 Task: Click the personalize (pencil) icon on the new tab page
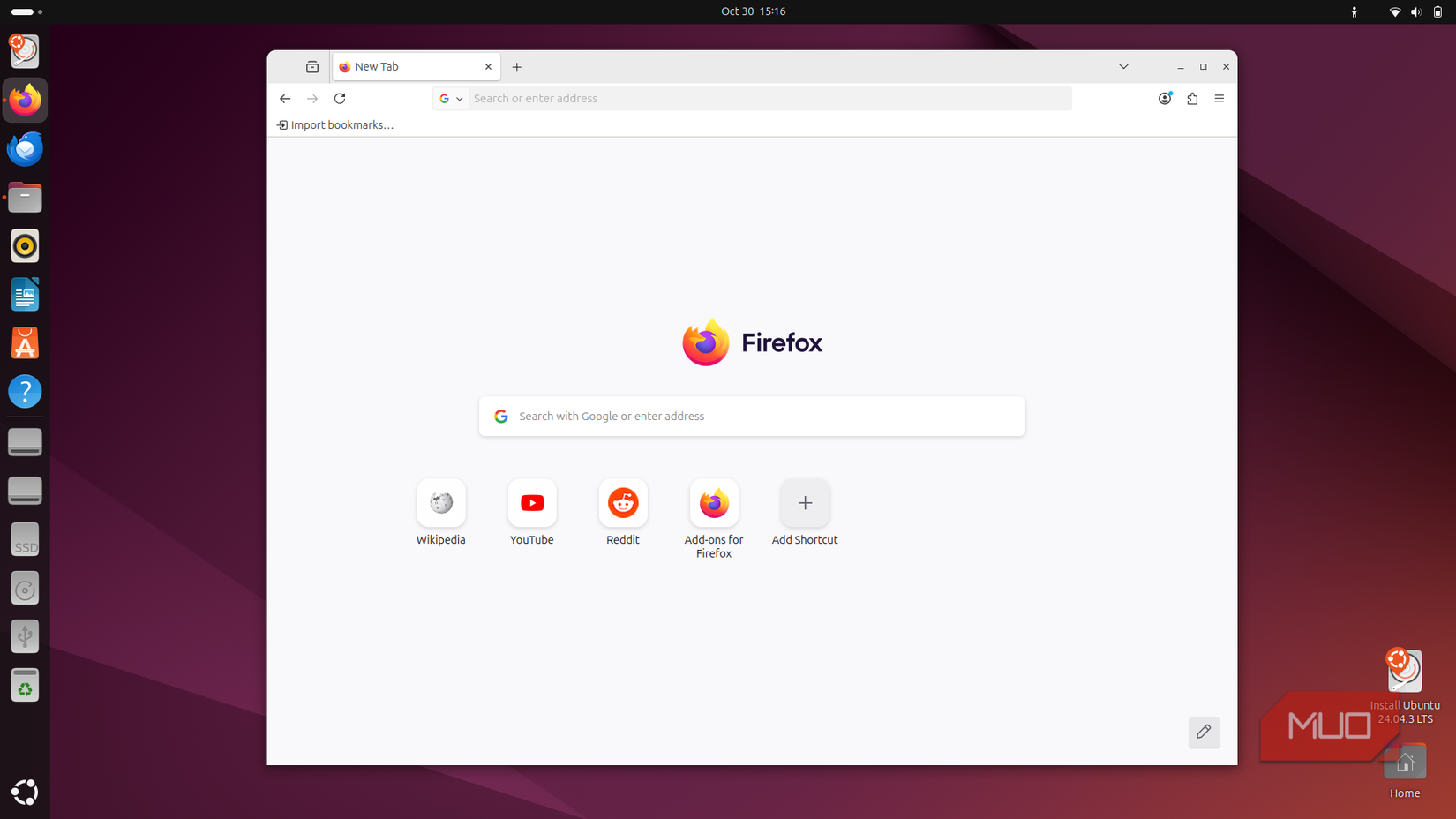pyautogui.click(x=1204, y=733)
